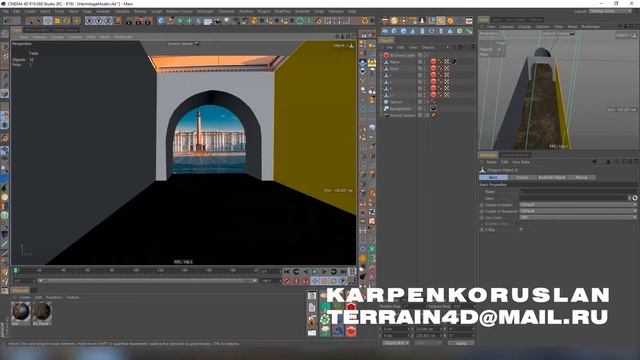The height and width of the screenshot is (360, 640).
Task: Open Create menu in Material Manager
Action: tap(24, 298)
